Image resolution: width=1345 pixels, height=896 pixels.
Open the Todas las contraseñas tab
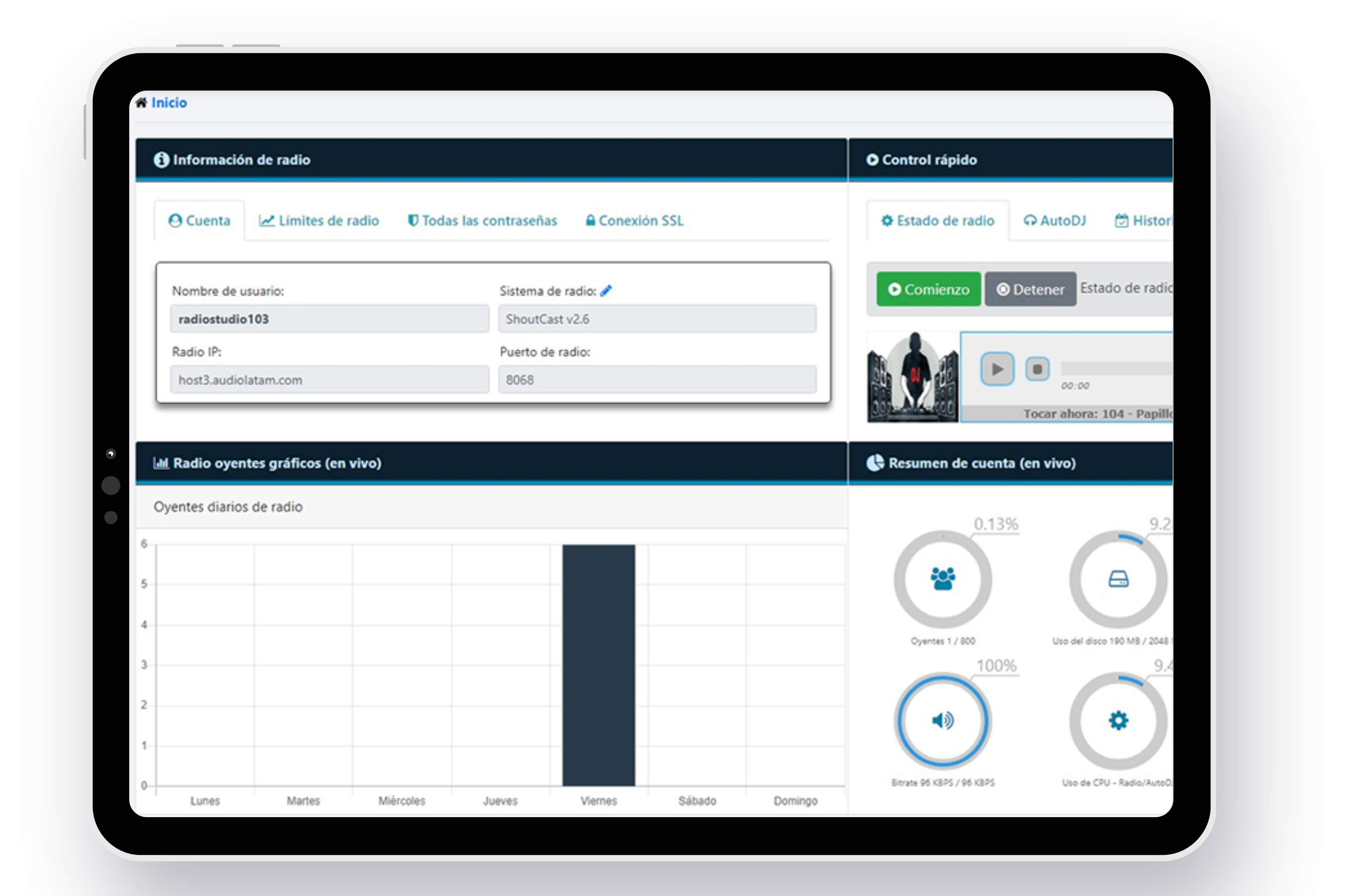pyautogui.click(x=483, y=220)
